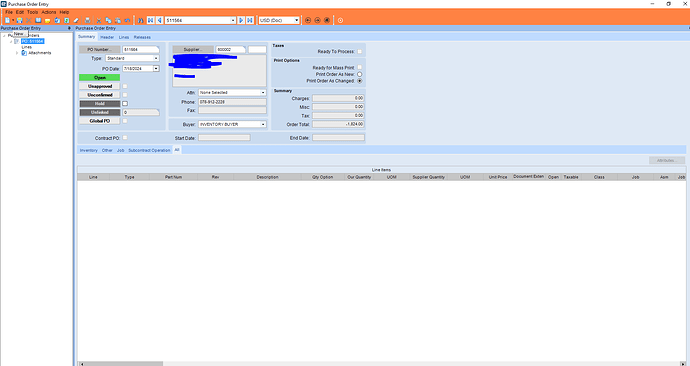
Task: Click the Attachments paperclip icon in tree
Action: [24, 53]
